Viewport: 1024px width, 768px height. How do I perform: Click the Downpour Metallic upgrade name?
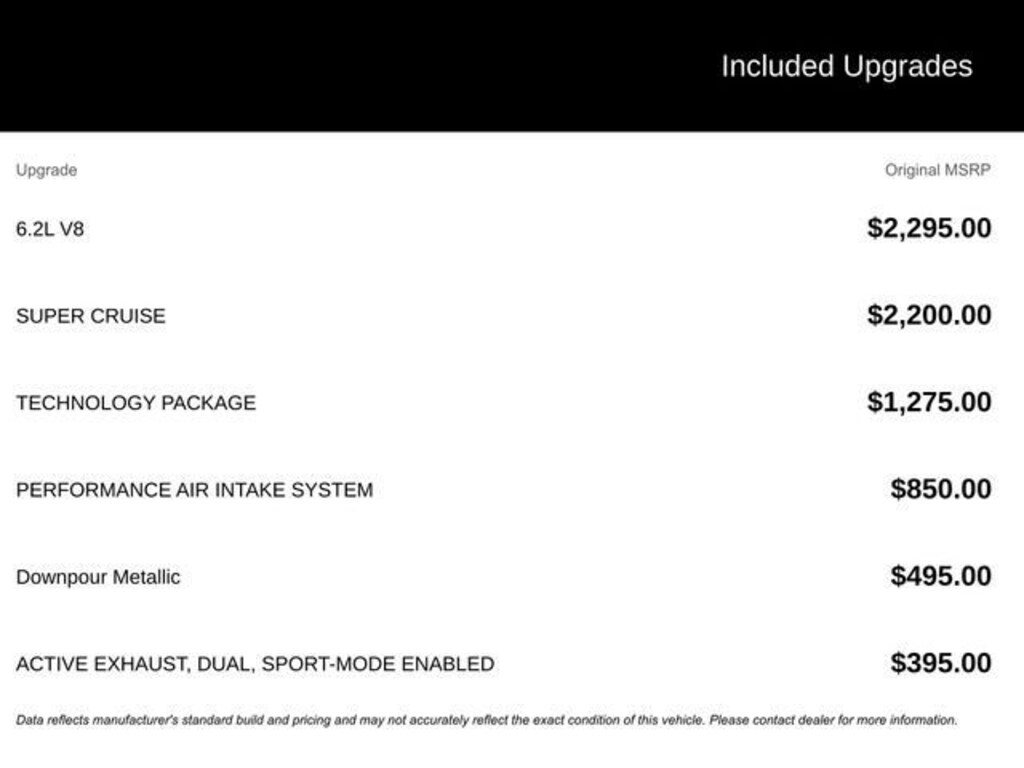click(98, 577)
